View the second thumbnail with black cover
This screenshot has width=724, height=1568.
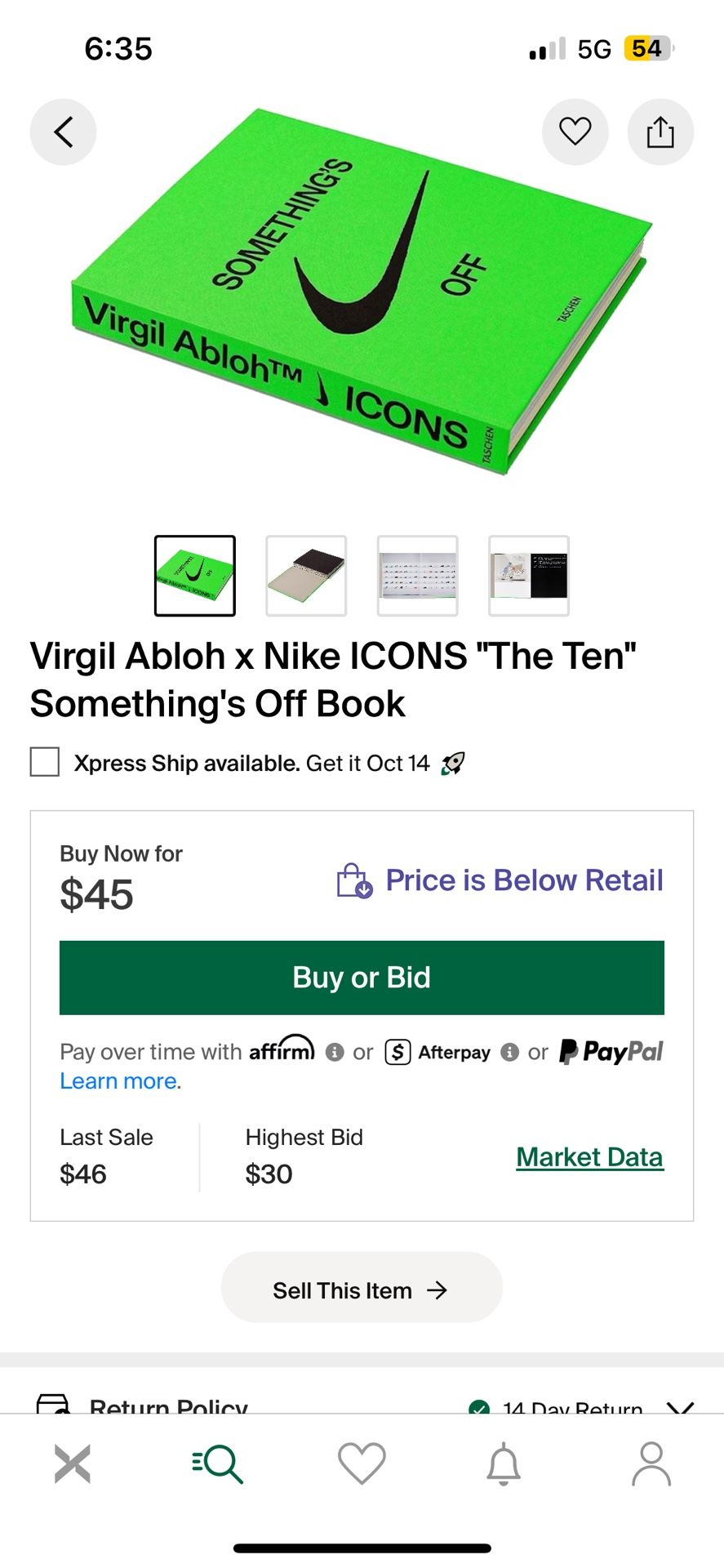[x=306, y=576]
